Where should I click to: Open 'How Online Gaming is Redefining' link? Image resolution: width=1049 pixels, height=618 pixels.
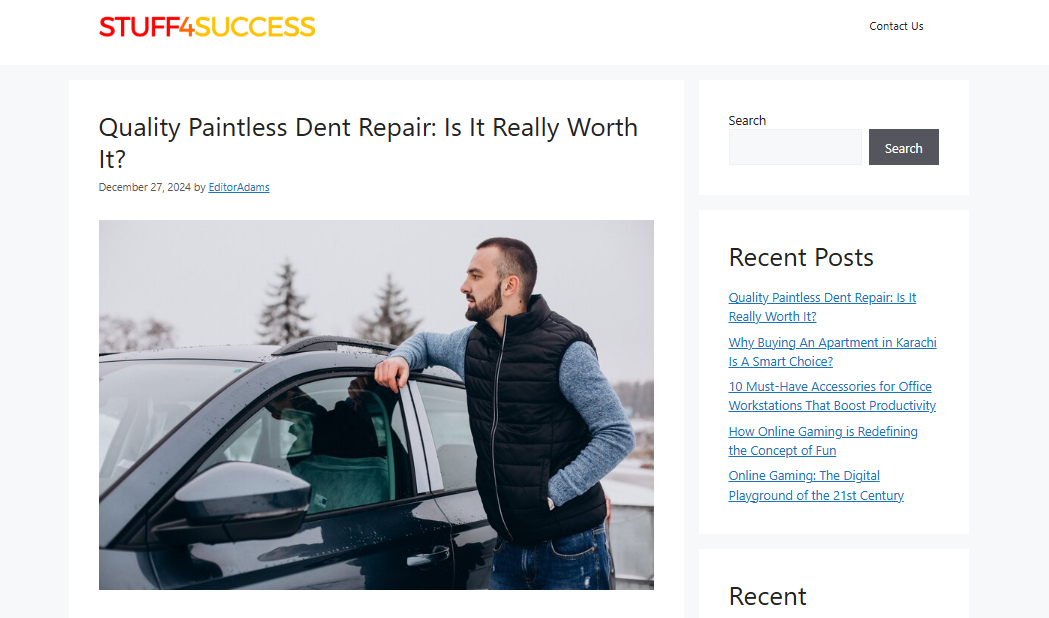(x=823, y=441)
